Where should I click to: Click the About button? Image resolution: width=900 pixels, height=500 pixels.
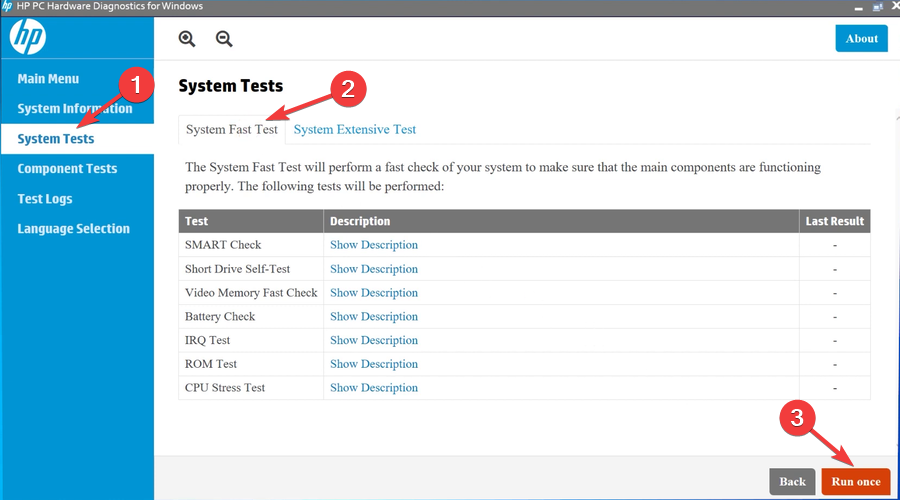coord(862,38)
